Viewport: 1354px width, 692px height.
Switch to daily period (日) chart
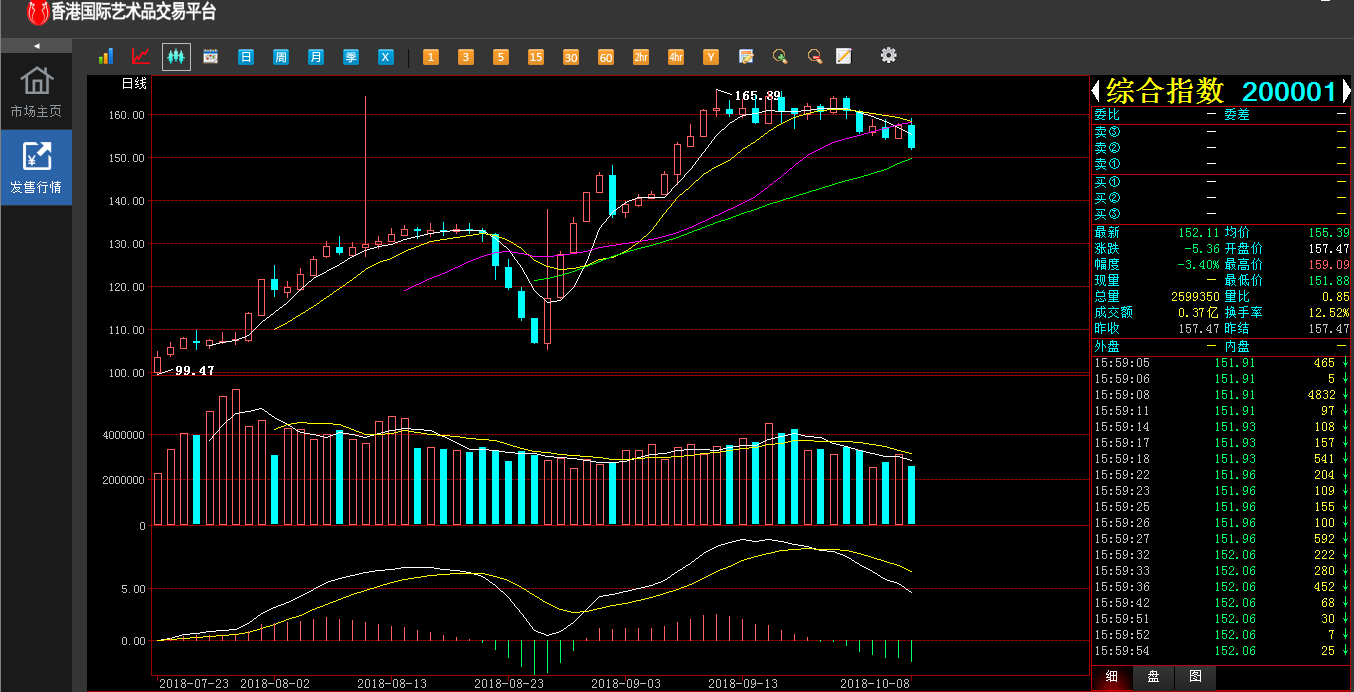click(x=246, y=57)
